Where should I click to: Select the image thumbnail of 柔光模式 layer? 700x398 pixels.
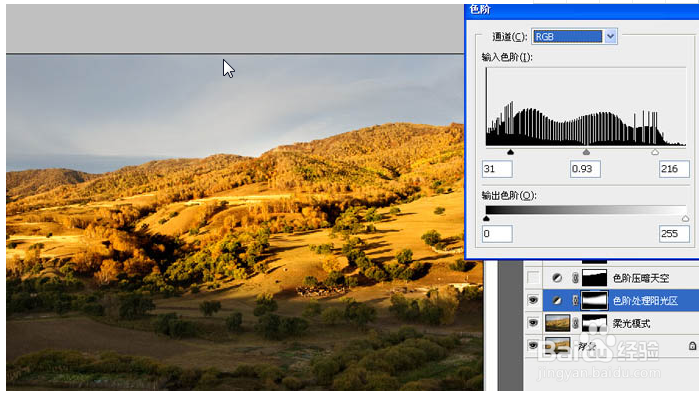(x=558, y=323)
